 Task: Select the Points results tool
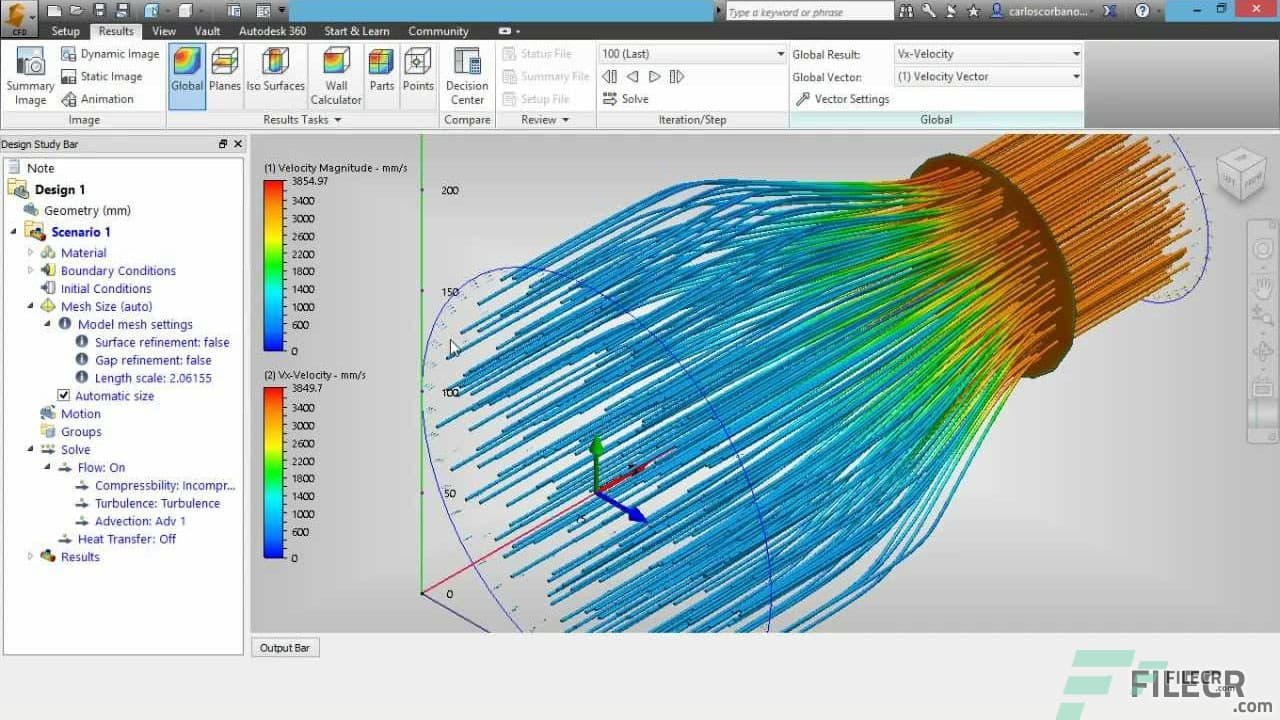418,70
